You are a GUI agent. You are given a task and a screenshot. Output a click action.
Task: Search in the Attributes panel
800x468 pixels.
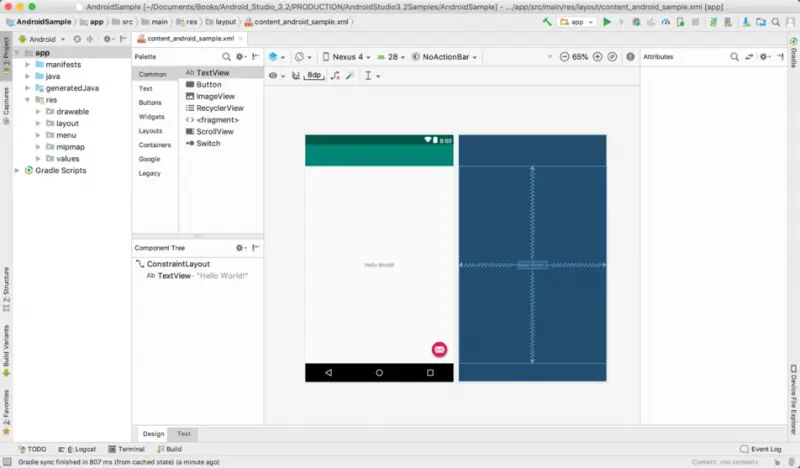[733, 57]
